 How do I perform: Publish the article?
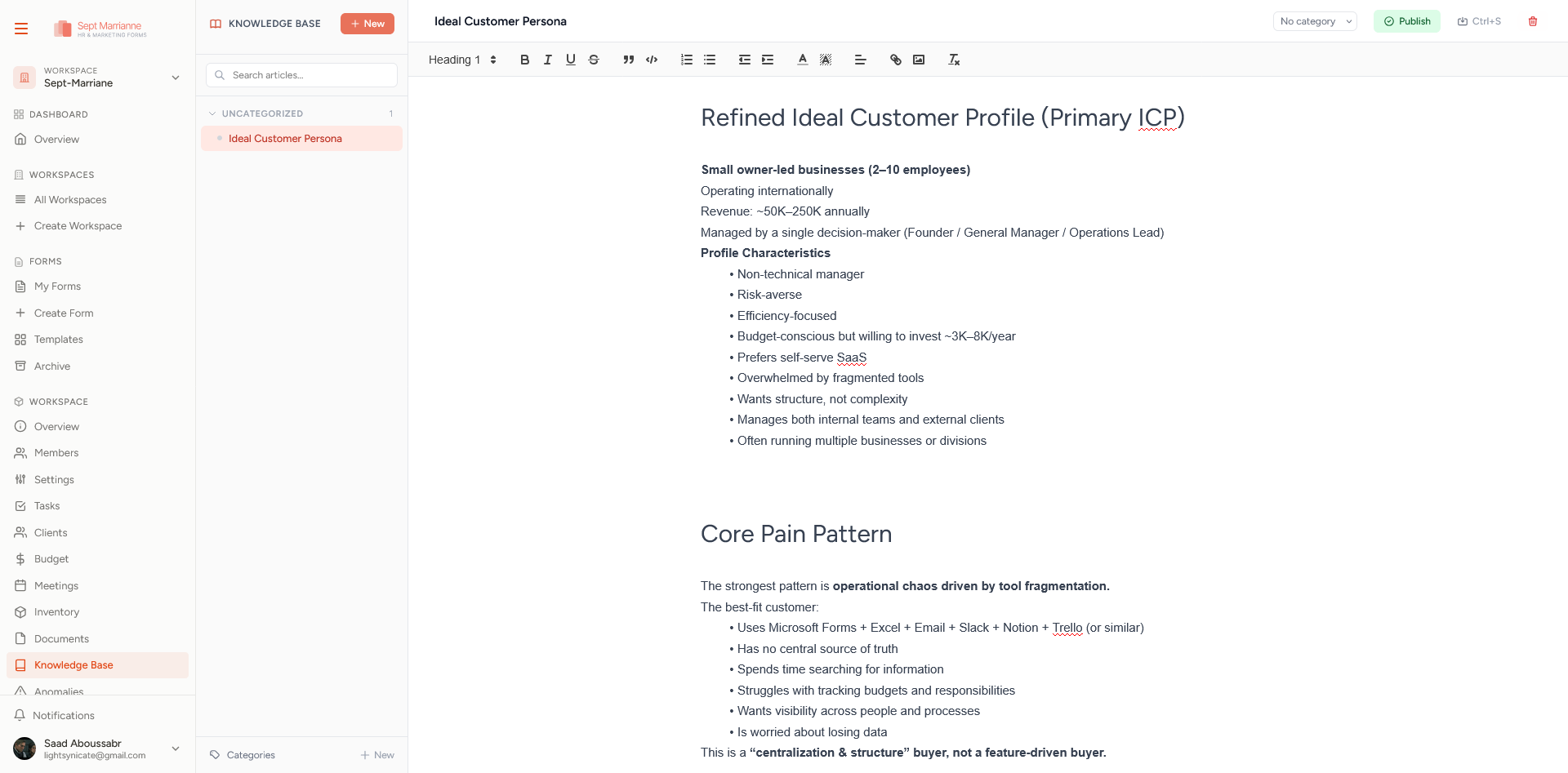pyautogui.click(x=1406, y=21)
